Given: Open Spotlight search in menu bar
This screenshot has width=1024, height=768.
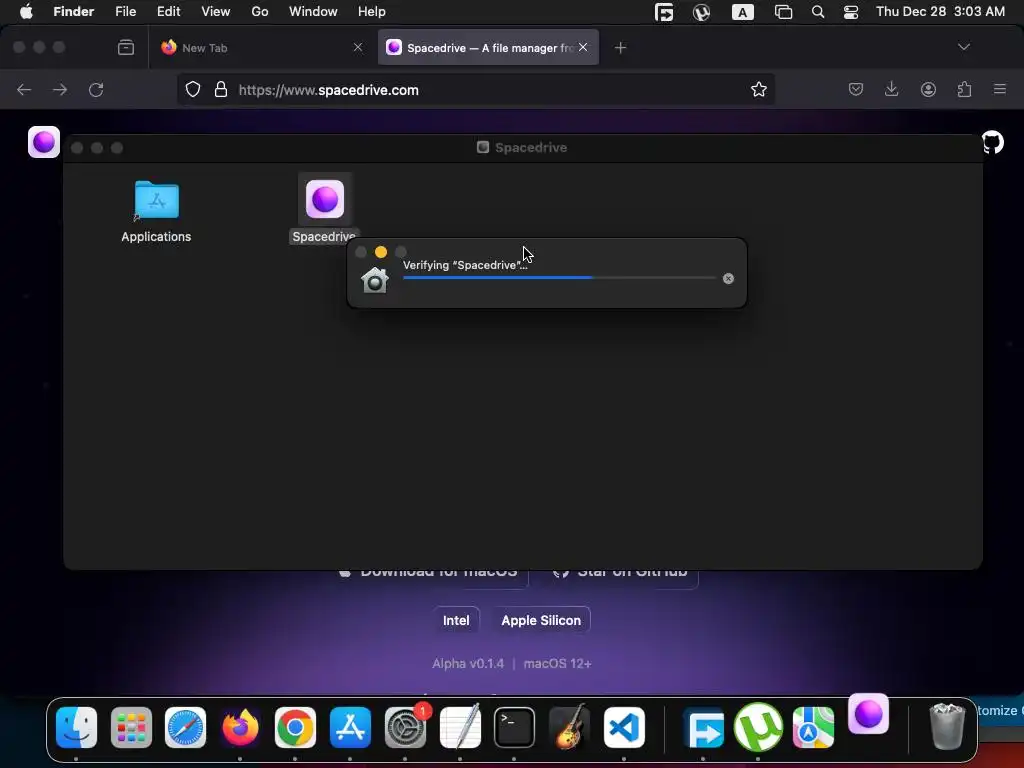Looking at the screenshot, I should tap(818, 12).
